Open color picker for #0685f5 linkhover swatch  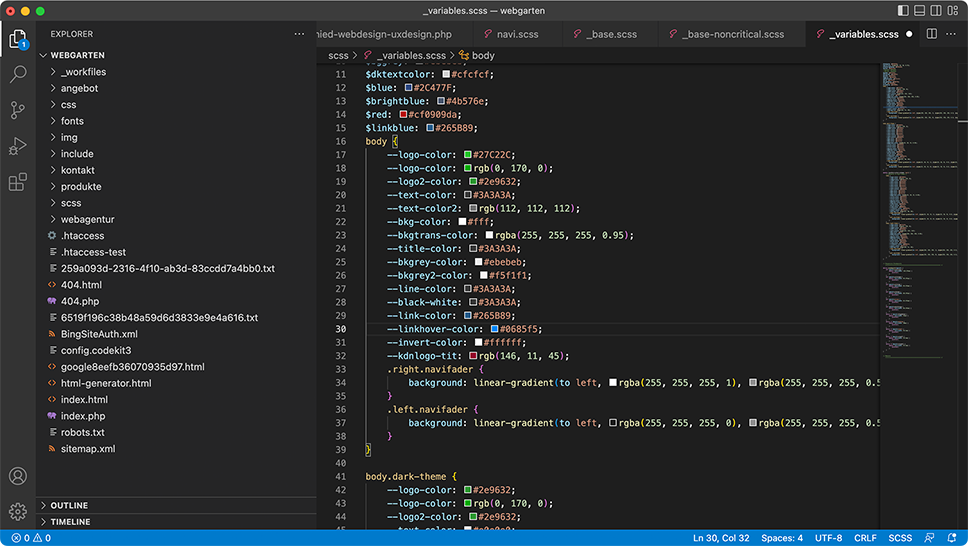pyautogui.click(x=494, y=329)
